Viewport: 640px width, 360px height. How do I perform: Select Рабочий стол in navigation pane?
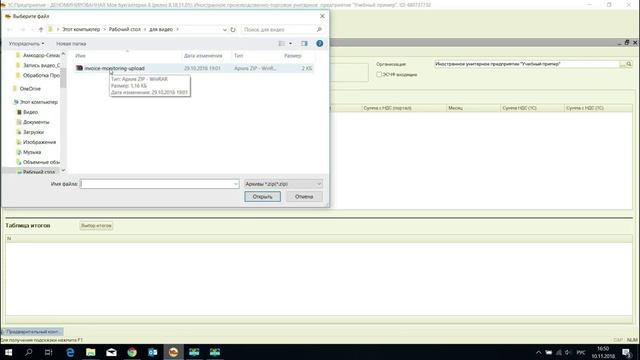coord(38,172)
